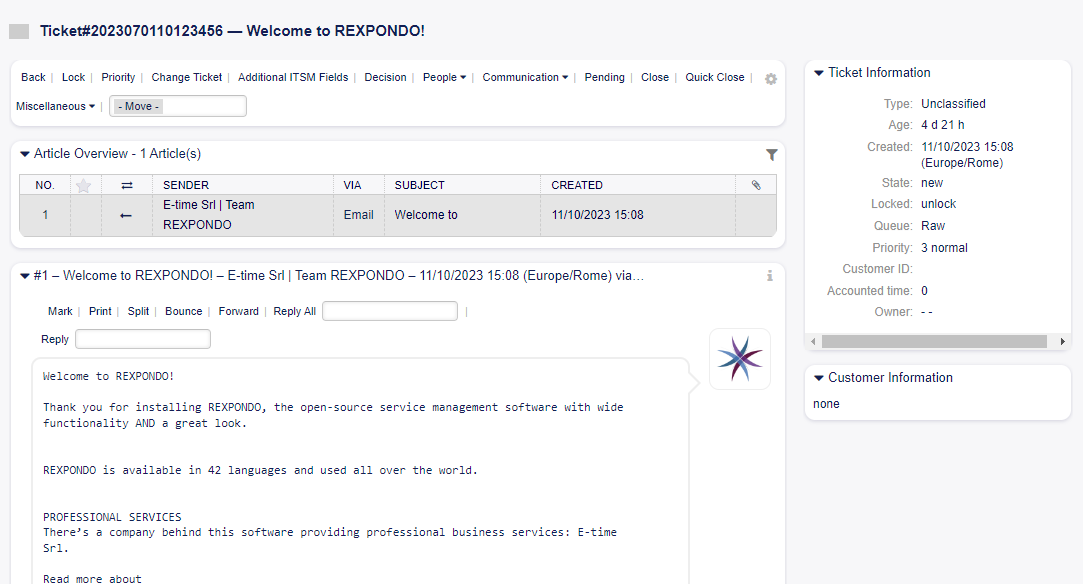Screen dimensions: 1083x584
Task: Click Quick Close in ticket menu
Action: point(714,77)
